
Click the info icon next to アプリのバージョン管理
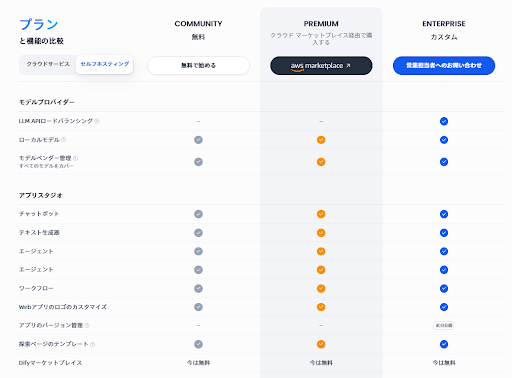pyautogui.click(x=87, y=325)
